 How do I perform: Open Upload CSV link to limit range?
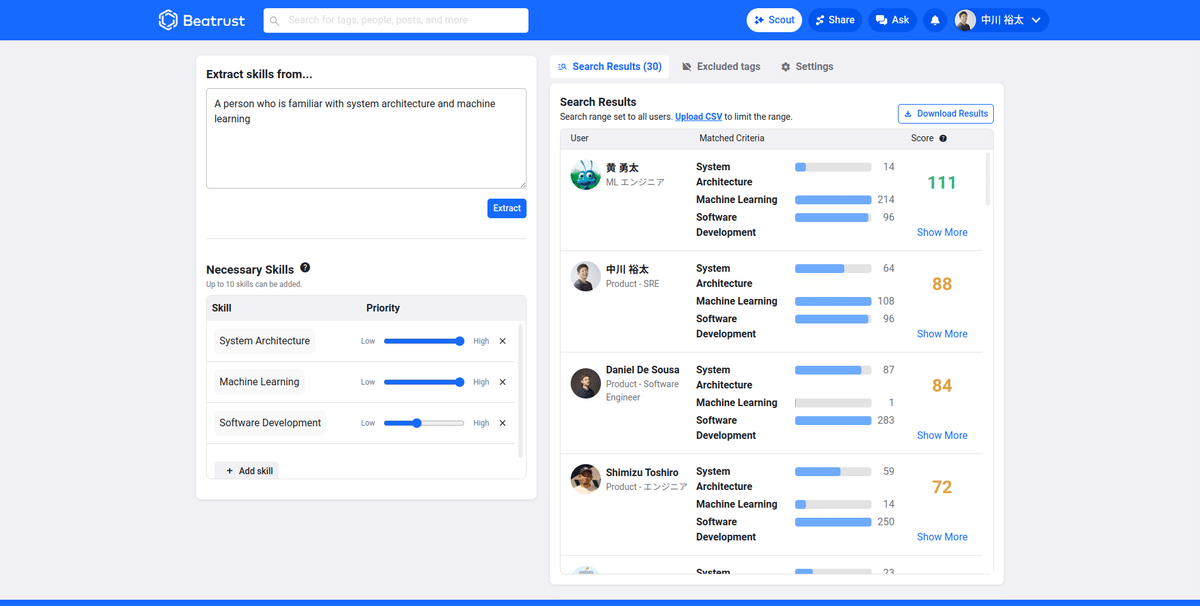click(698, 115)
